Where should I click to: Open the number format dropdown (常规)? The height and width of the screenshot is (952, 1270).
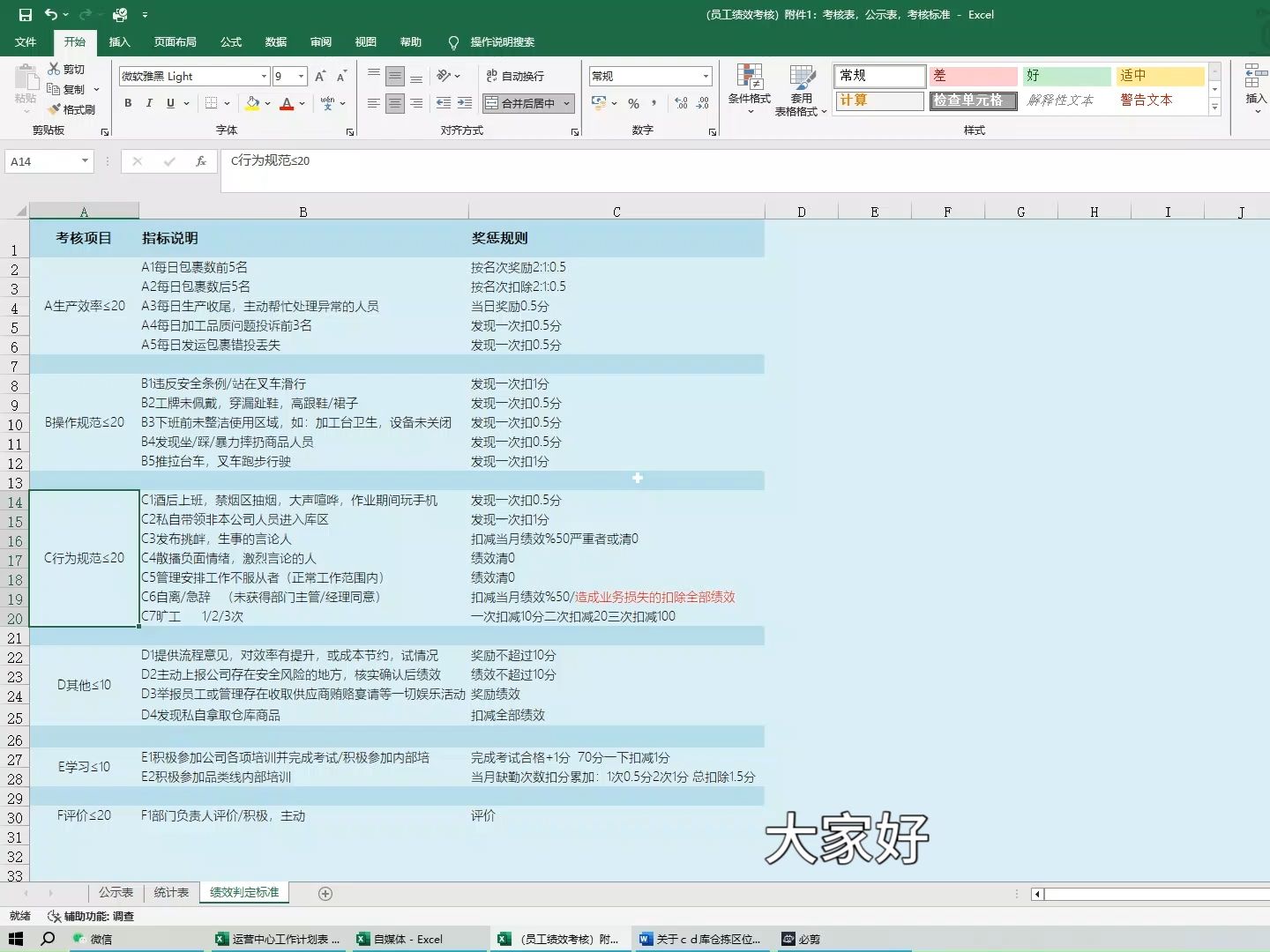[x=706, y=76]
